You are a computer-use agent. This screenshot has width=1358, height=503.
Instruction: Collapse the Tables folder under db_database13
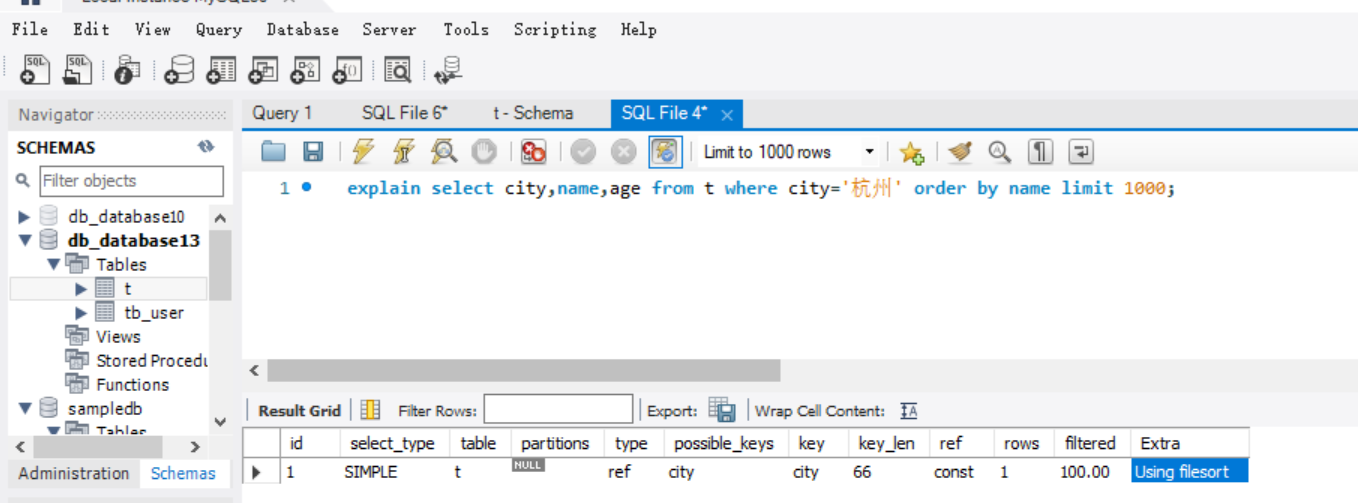tap(53, 265)
